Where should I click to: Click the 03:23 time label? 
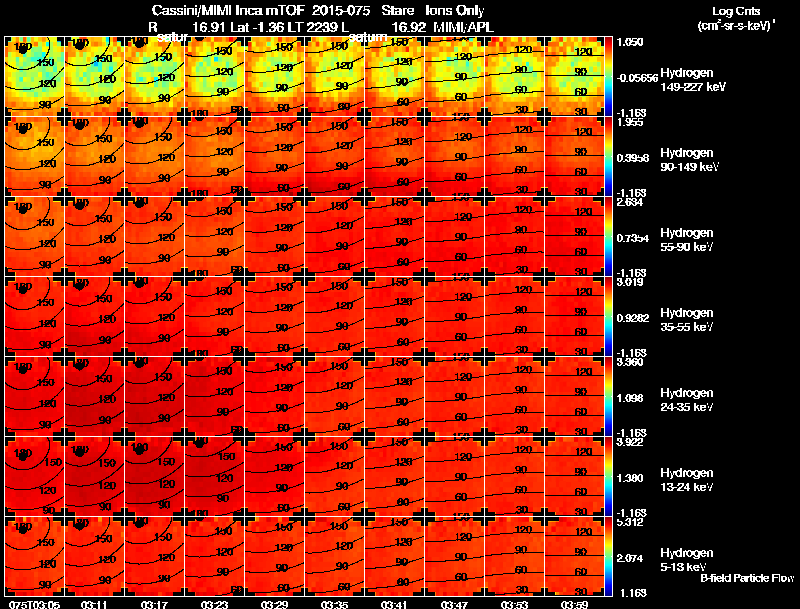[214, 604]
